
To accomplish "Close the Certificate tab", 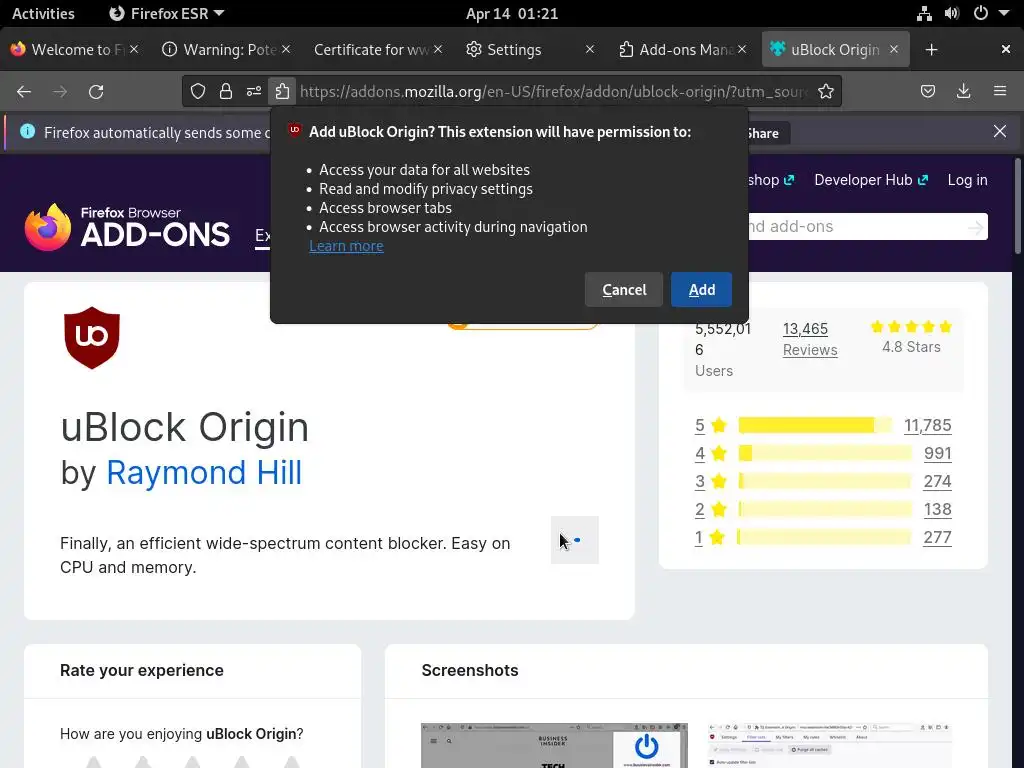I will [438, 49].
